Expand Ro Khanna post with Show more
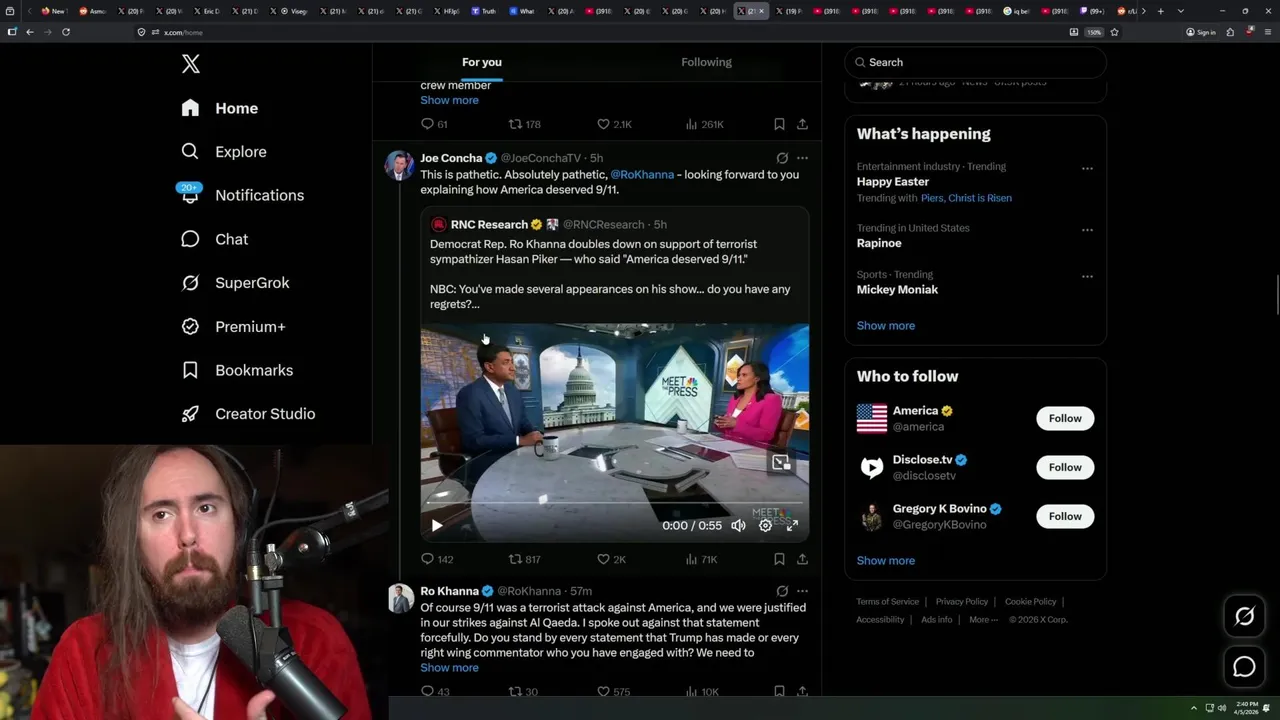 (449, 668)
